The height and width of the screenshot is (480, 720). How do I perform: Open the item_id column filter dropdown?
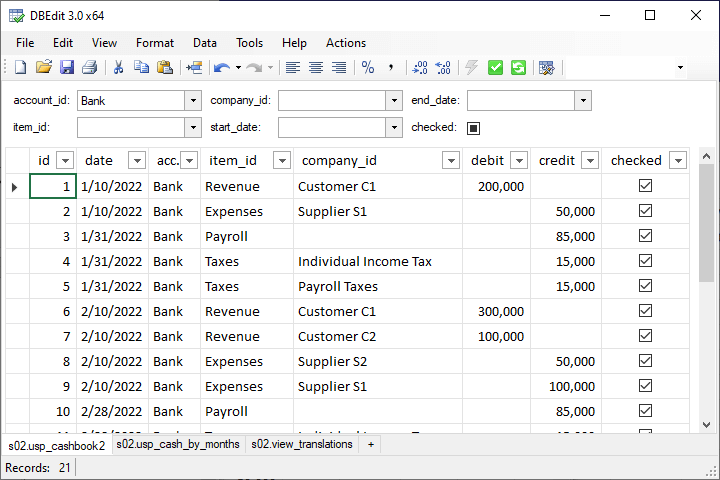(x=281, y=160)
